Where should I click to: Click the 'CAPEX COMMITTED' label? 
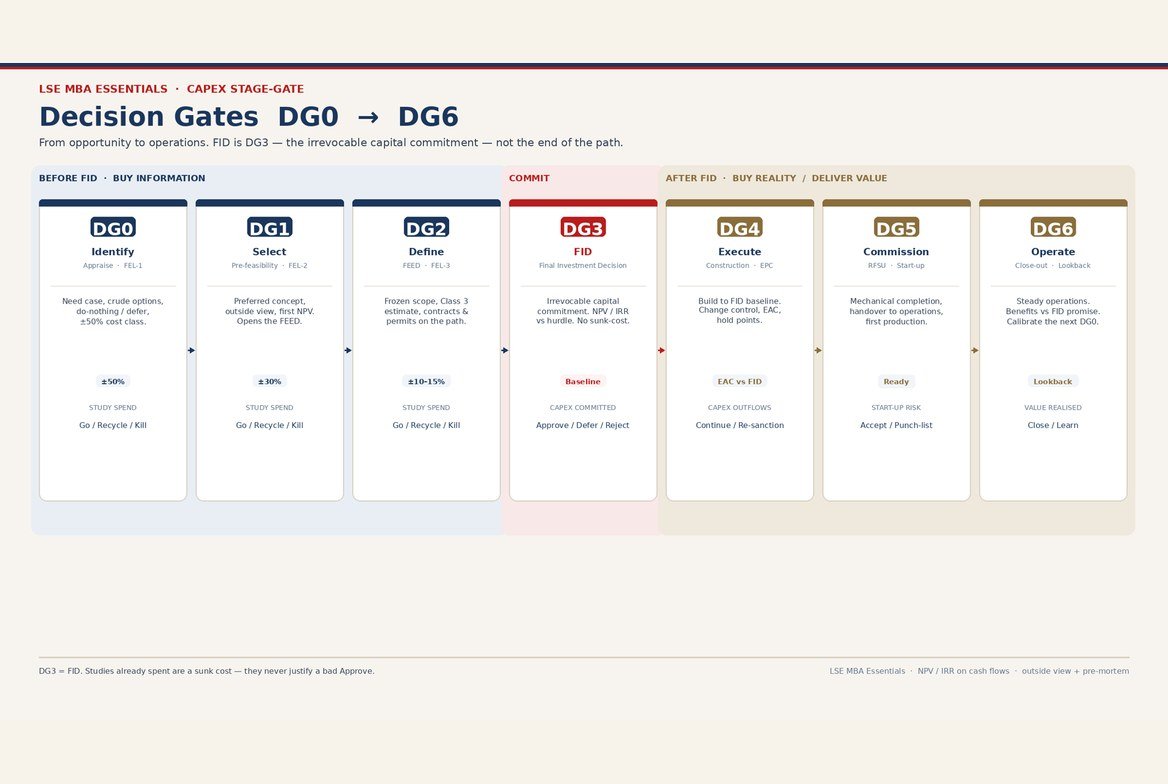pyautogui.click(x=583, y=408)
